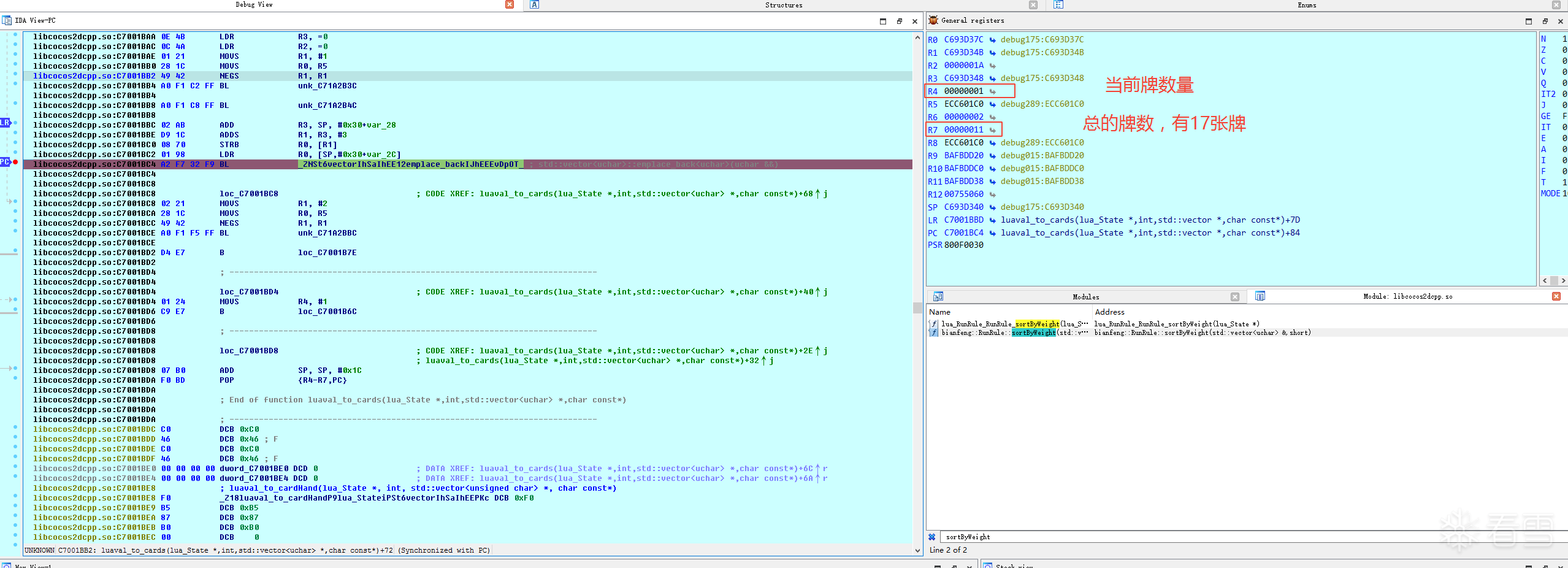Screen dimensions: 1568x568
Task: Click the jump arrow next to R1
Action: click(992, 53)
